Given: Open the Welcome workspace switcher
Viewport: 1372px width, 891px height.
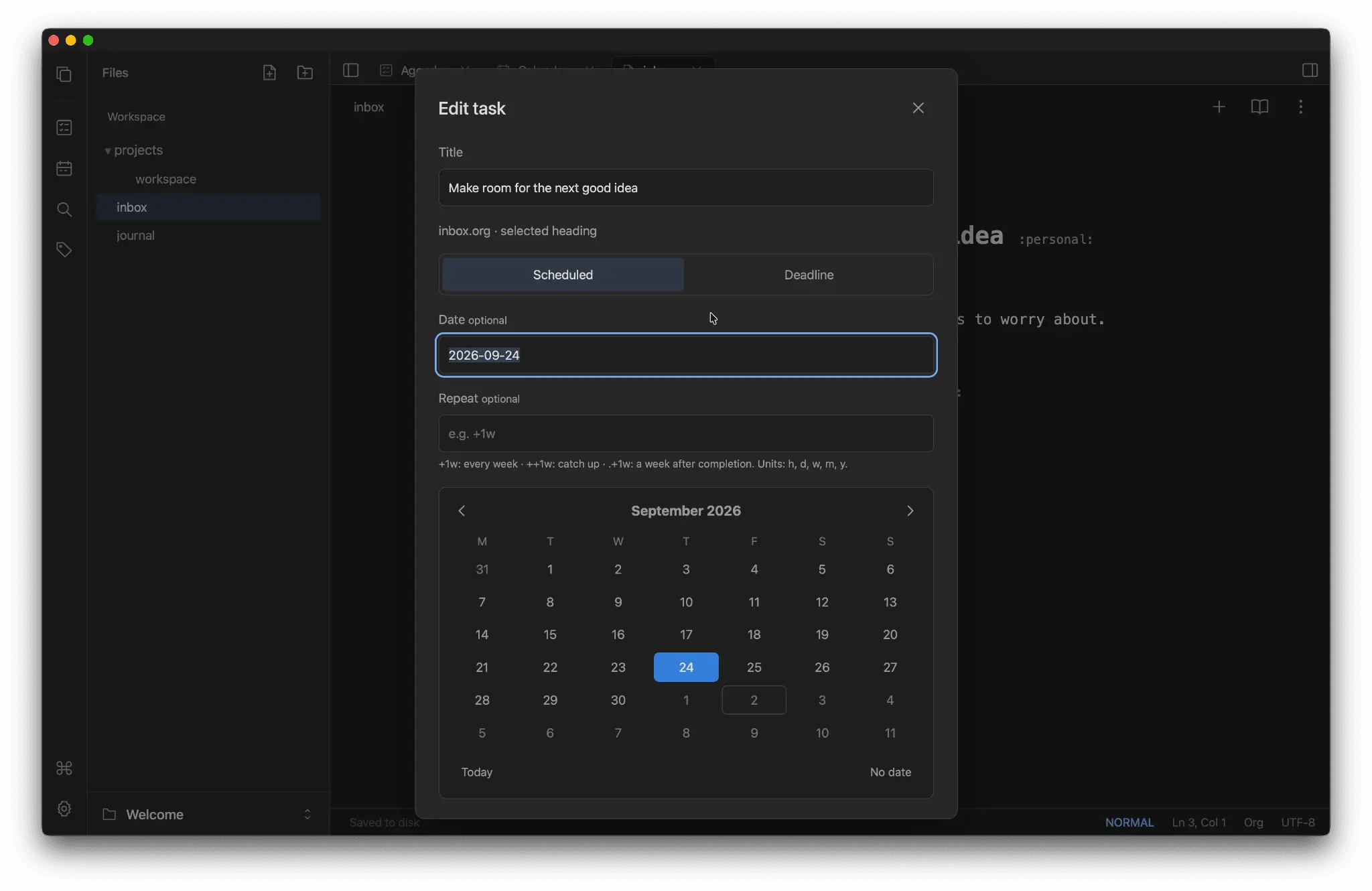Looking at the screenshot, I should click(x=208, y=814).
